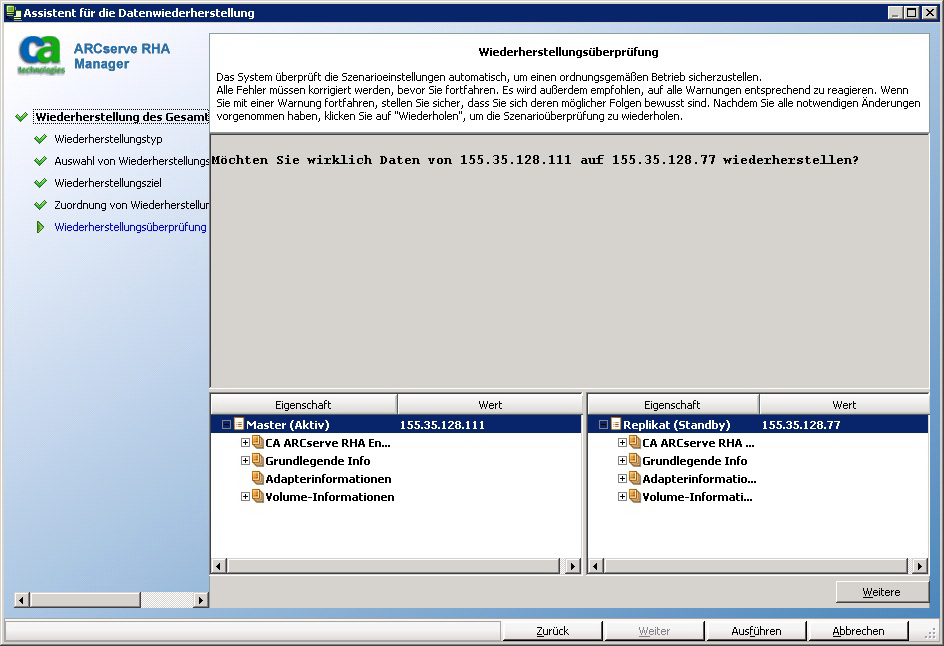Click Master panel scrollbar left arrow
Viewport: 944px width, 646px height.
pyautogui.click(x=219, y=566)
